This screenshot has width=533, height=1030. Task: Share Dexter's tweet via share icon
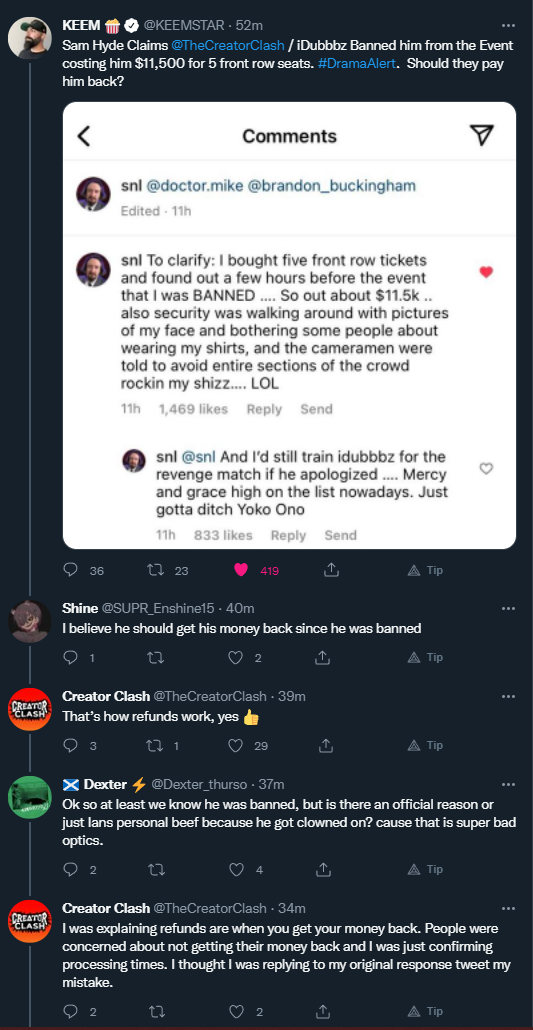[x=323, y=870]
